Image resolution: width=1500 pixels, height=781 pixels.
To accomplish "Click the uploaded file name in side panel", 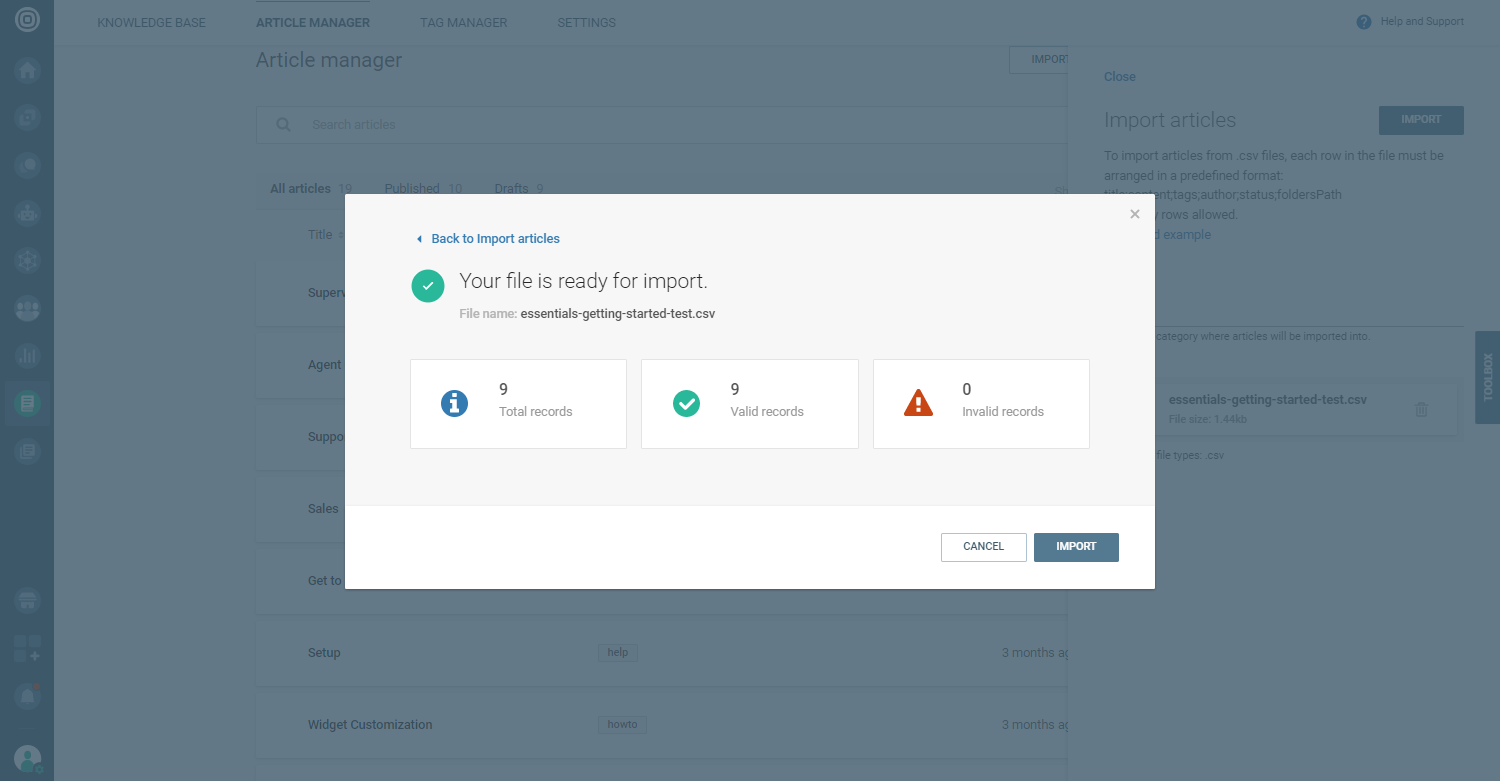I will point(1268,400).
